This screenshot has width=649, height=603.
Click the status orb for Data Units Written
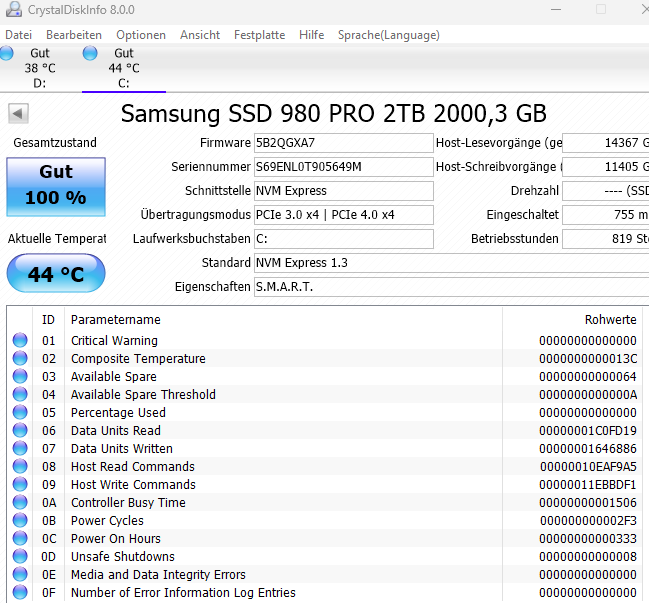coord(20,448)
